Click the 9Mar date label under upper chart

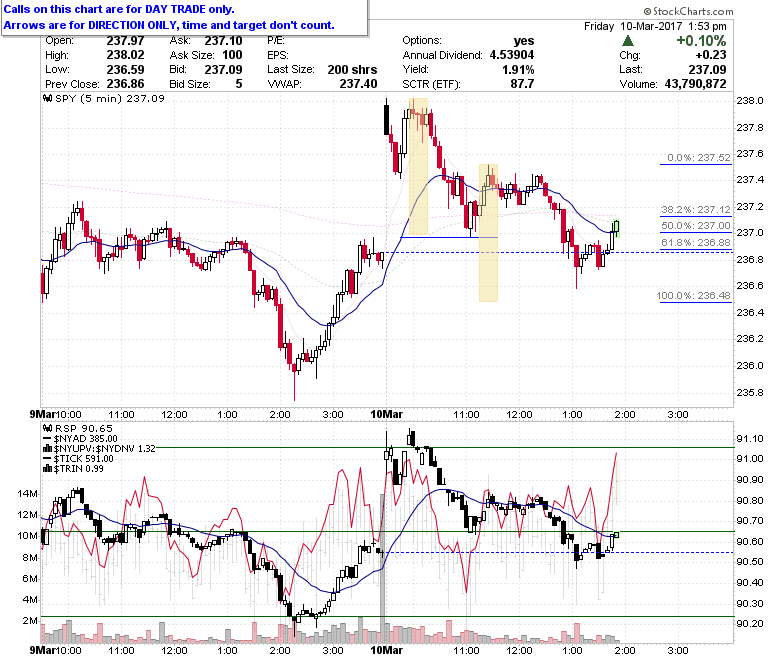[42, 414]
